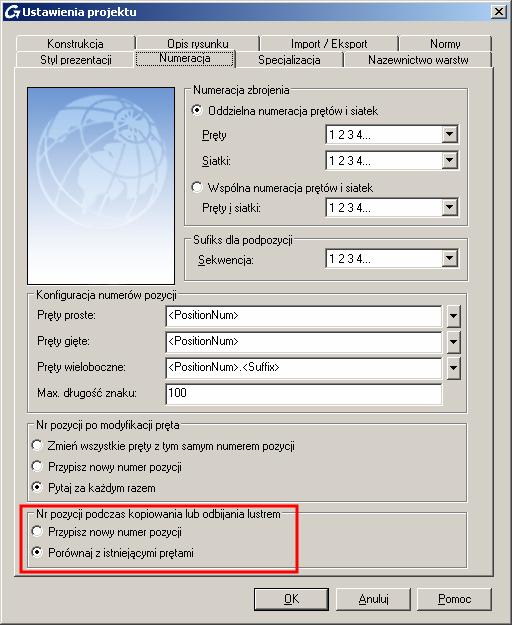
Task: Click the application icon in title bar
Action: pyautogui.click(x=11, y=12)
